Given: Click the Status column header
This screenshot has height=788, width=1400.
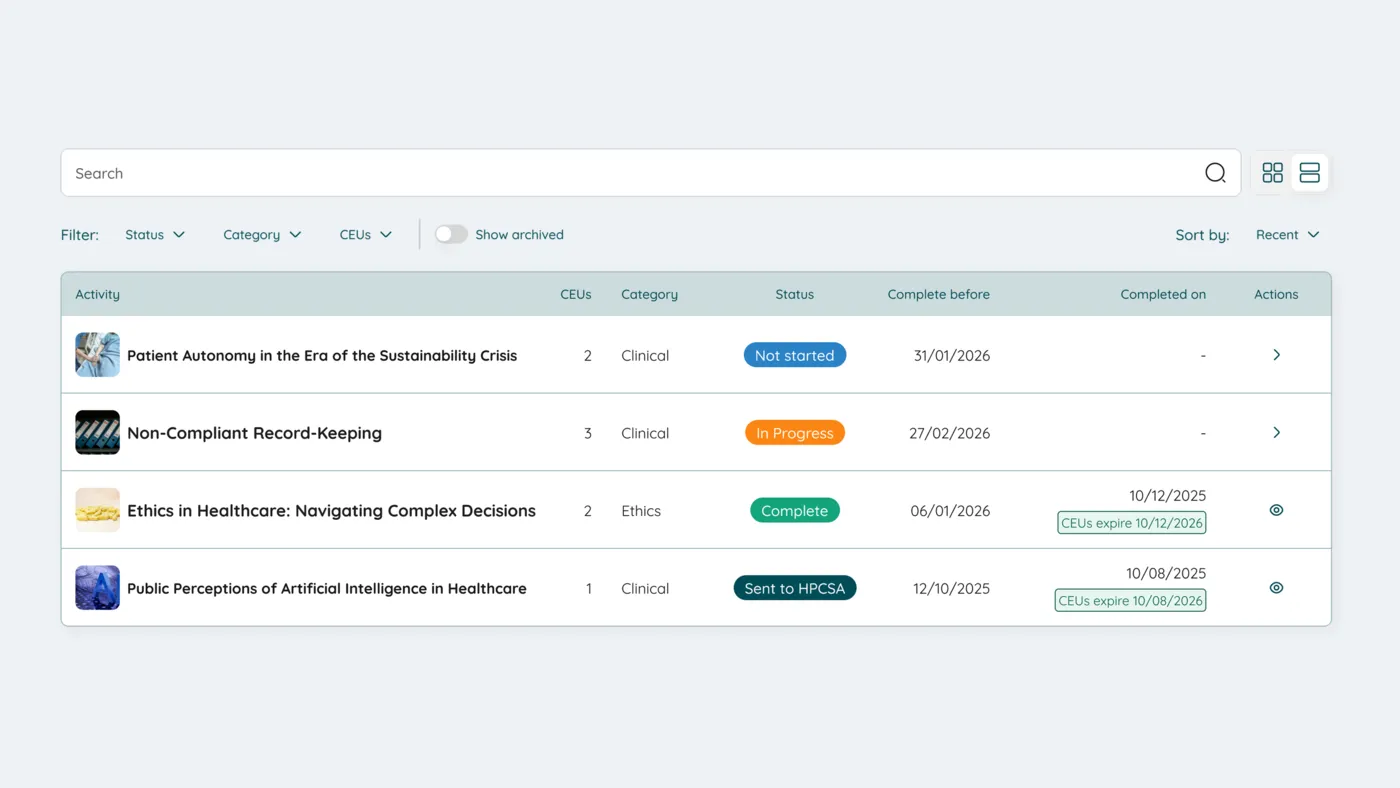Looking at the screenshot, I should (x=794, y=294).
